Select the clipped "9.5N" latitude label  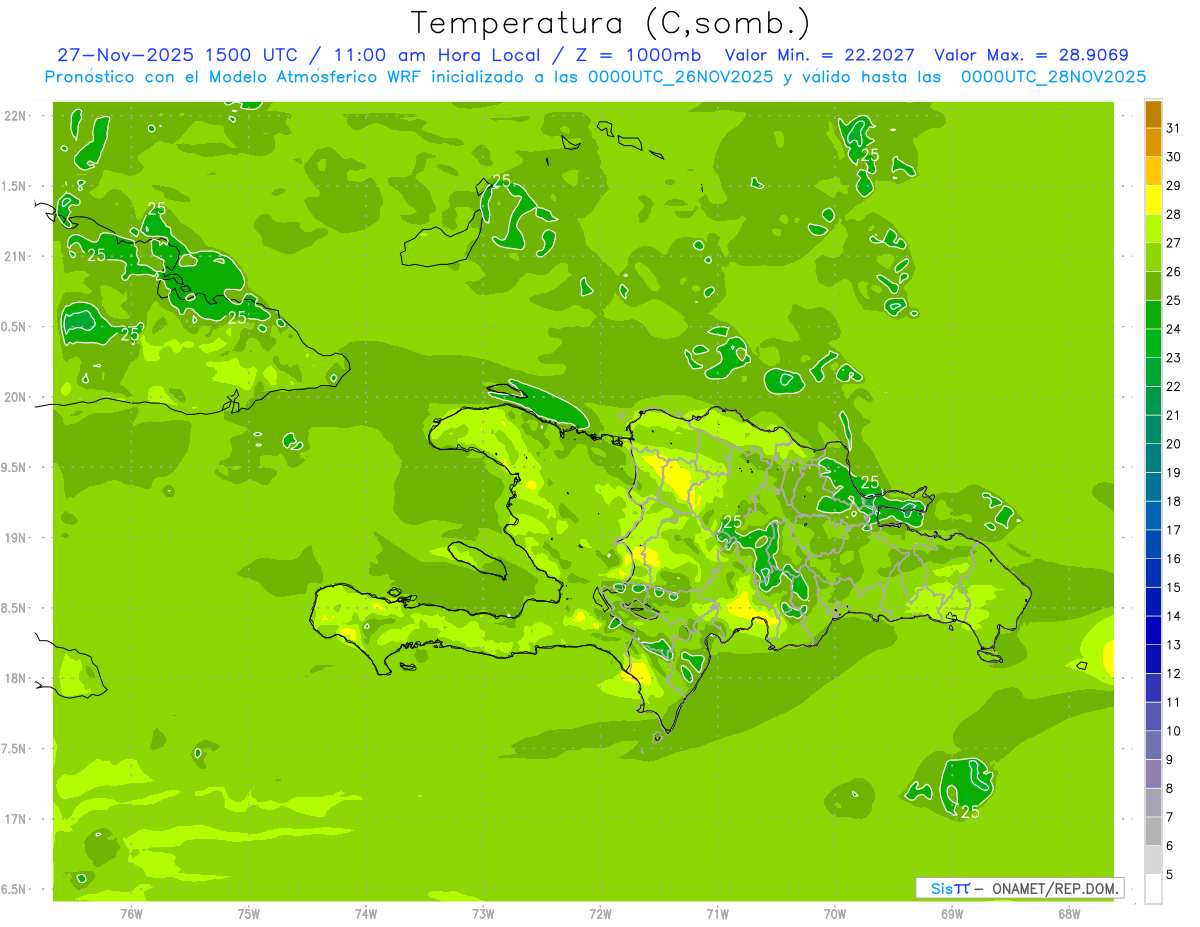[15, 467]
